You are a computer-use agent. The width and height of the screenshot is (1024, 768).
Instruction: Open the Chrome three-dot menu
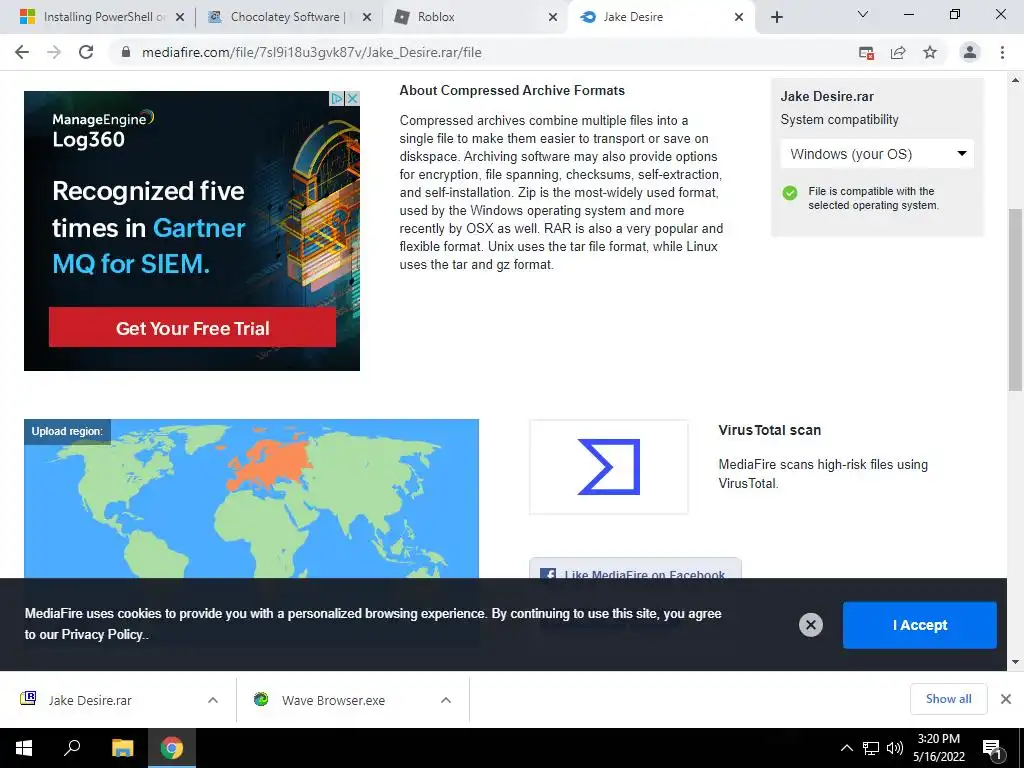1002,52
